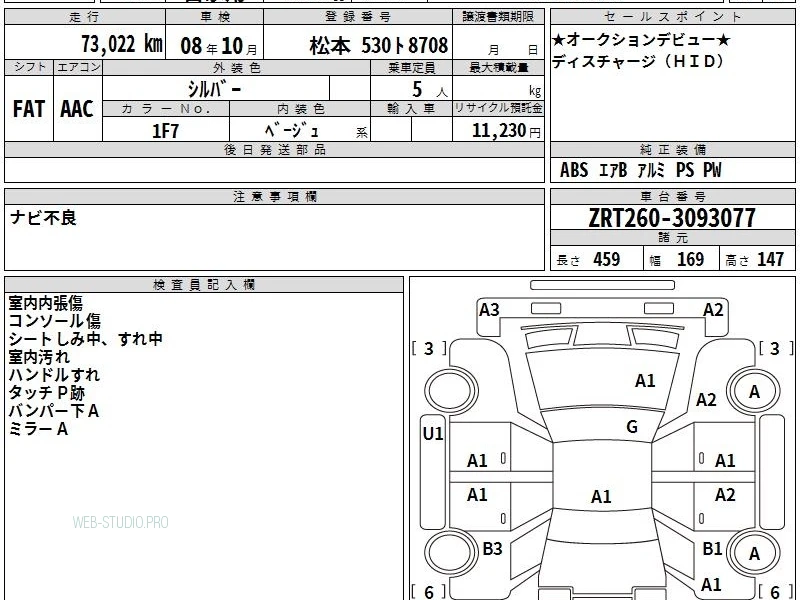
Task: Click the エアコン header
Action: point(78,67)
